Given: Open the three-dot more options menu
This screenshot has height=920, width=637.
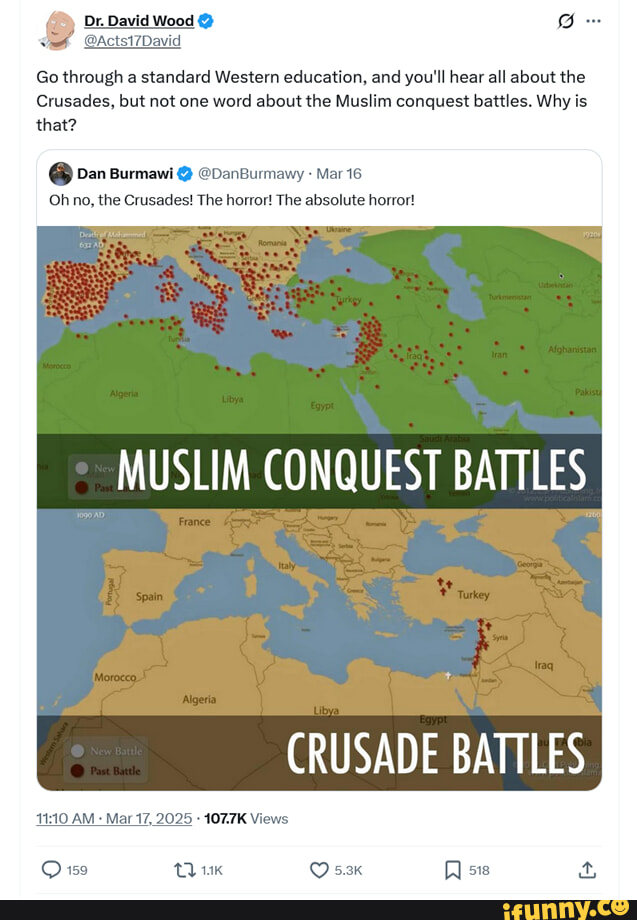Looking at the screenshot, I should click(x=593, y=21).
